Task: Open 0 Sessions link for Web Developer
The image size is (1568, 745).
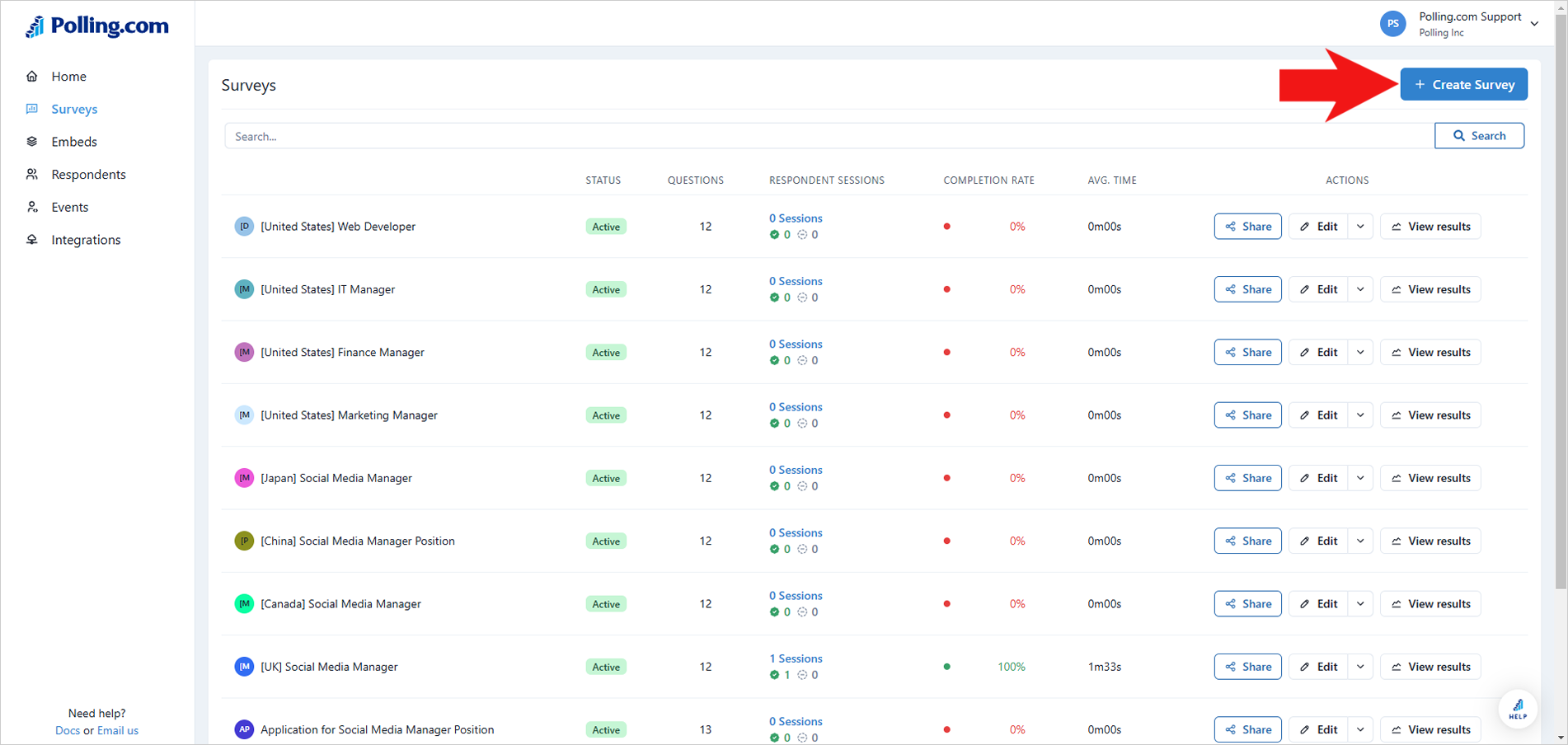Action: tap(796, 218)
